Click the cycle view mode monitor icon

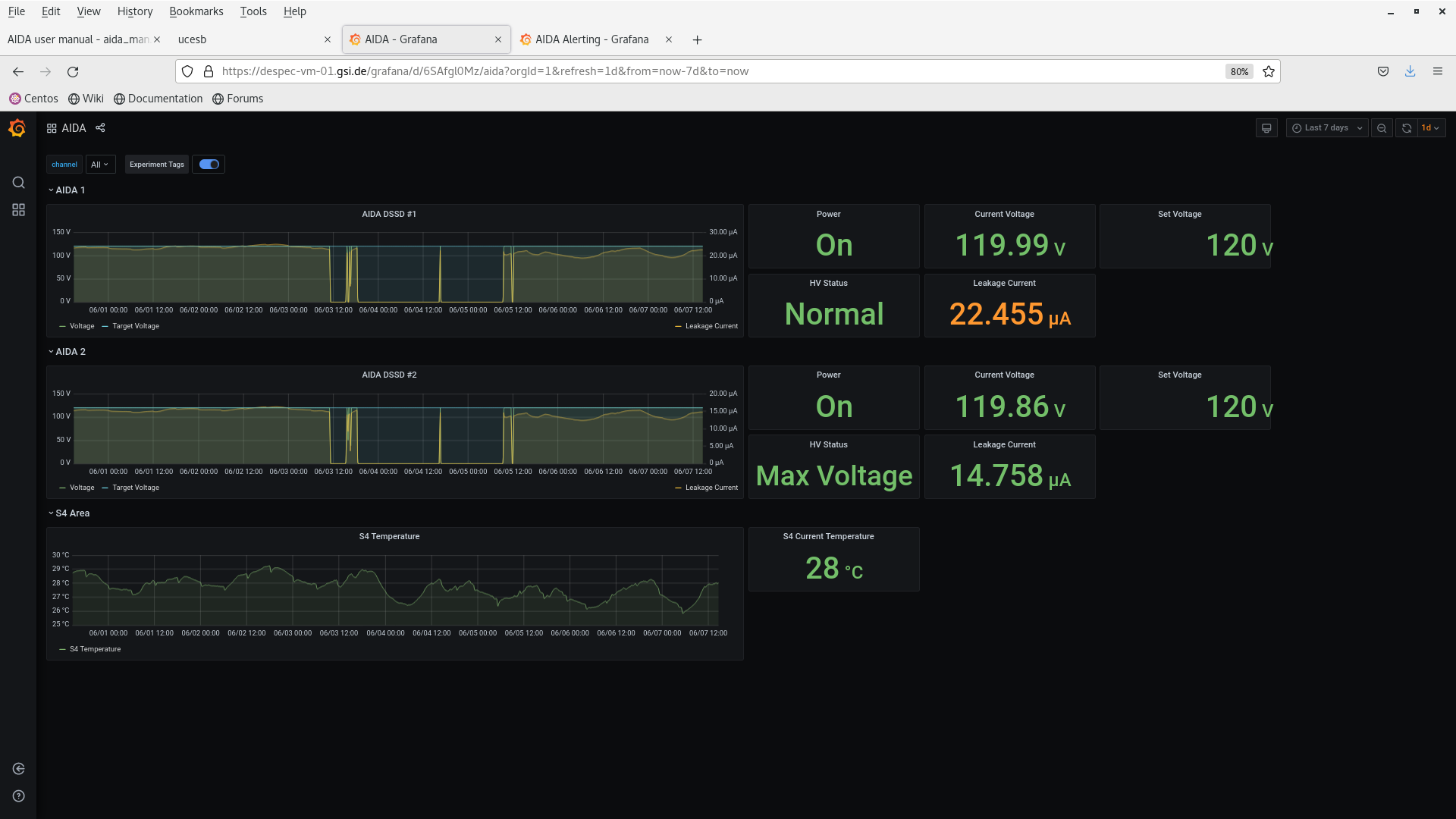pos(1266,128)
